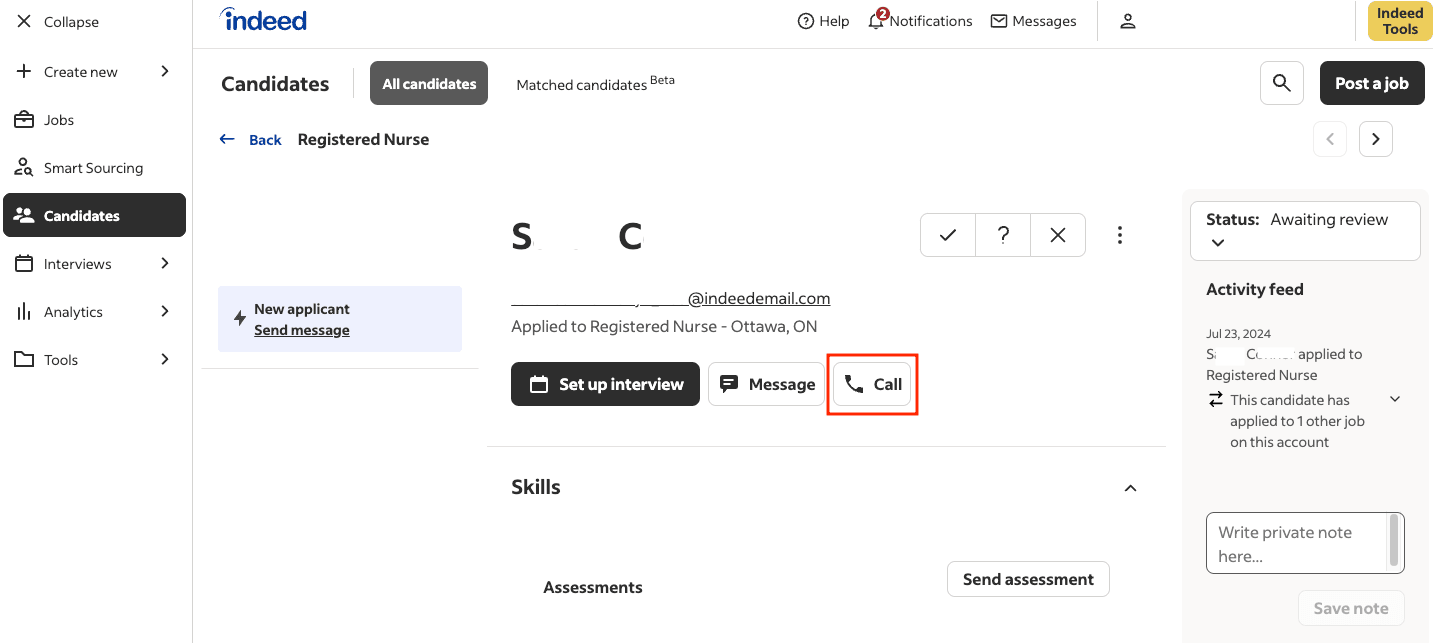Collapse the Skills section
The height and width of the screenshot is (643, 1433).
[x=1130, y=488]
